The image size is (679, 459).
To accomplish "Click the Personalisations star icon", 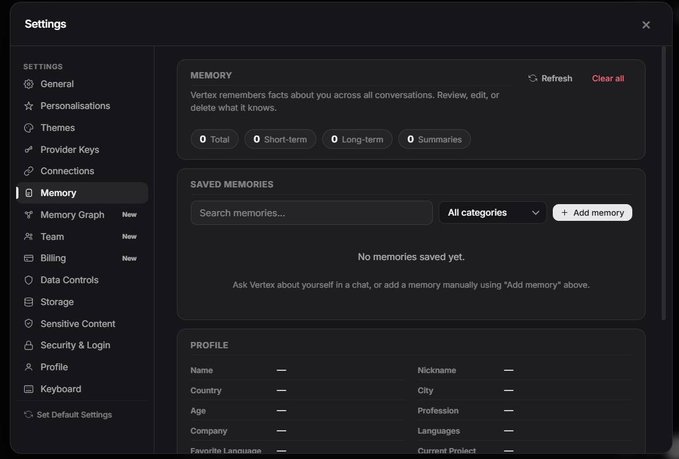I will tap(29, 106).
